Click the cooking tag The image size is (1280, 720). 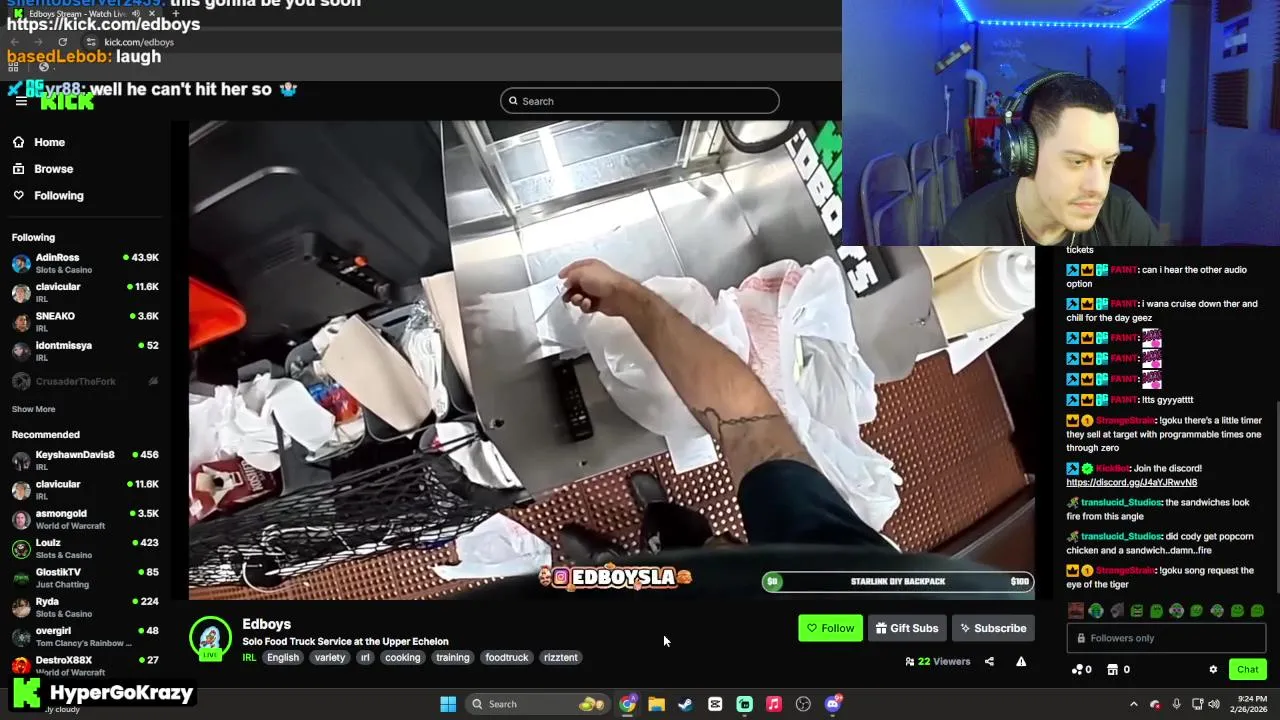403,657
